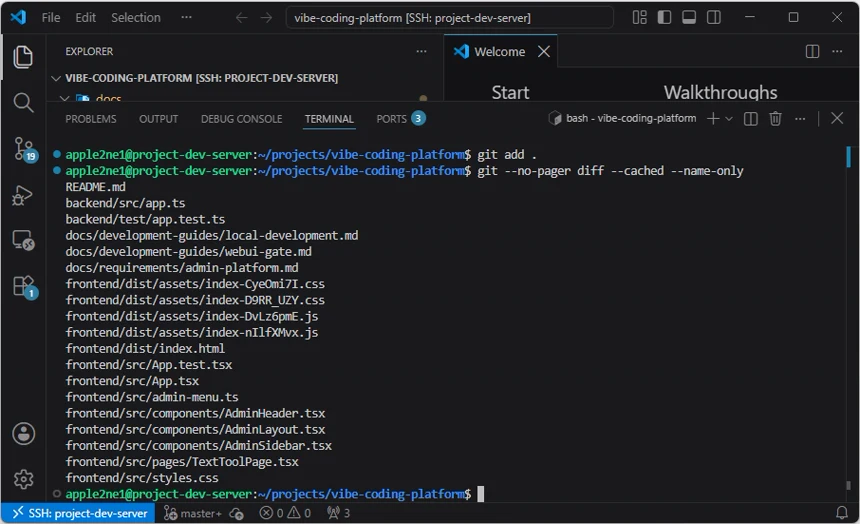860x524 pixels.
Task: Click the Walkthroughs heading on Welcome page
Action: [x=720, y=92]
